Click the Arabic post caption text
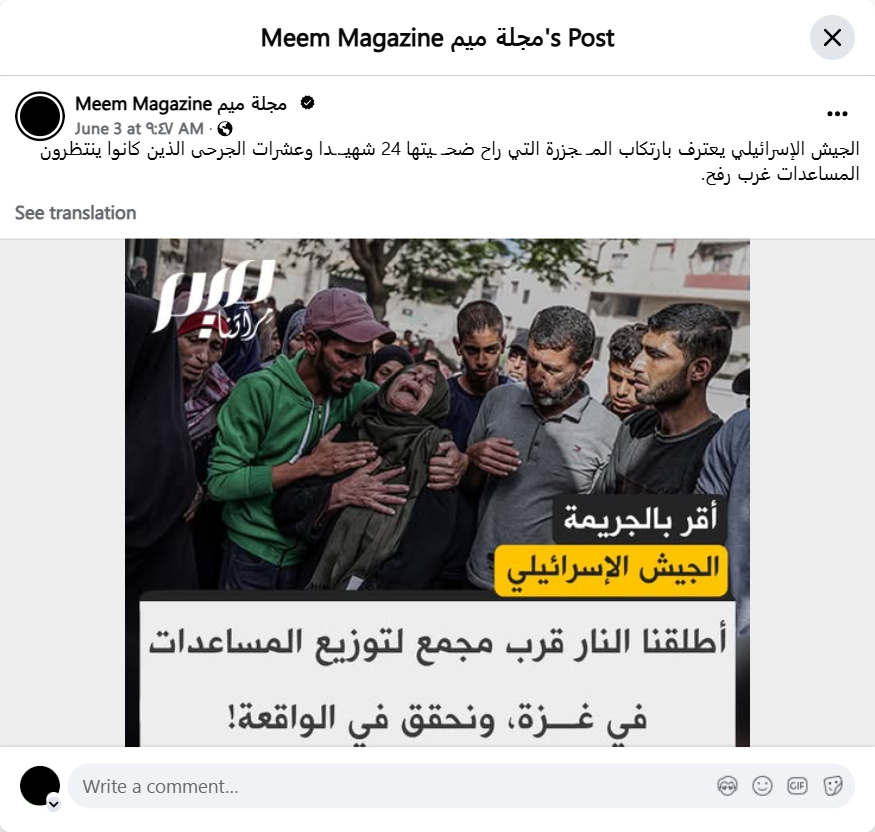The height and width of the screenshot is (832, 875). pyautogui.click(x=449, y=162)
